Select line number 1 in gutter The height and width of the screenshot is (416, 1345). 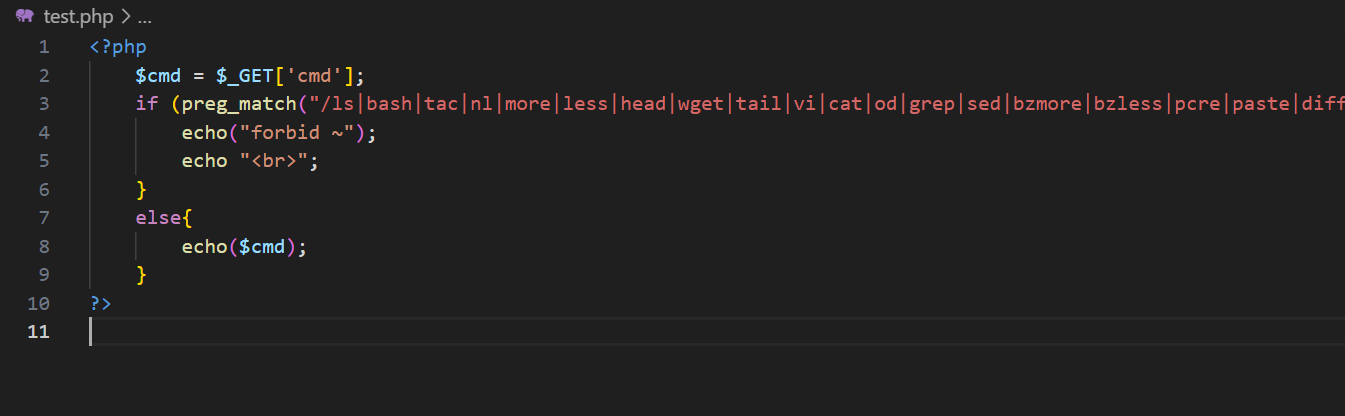coord(42,47)
